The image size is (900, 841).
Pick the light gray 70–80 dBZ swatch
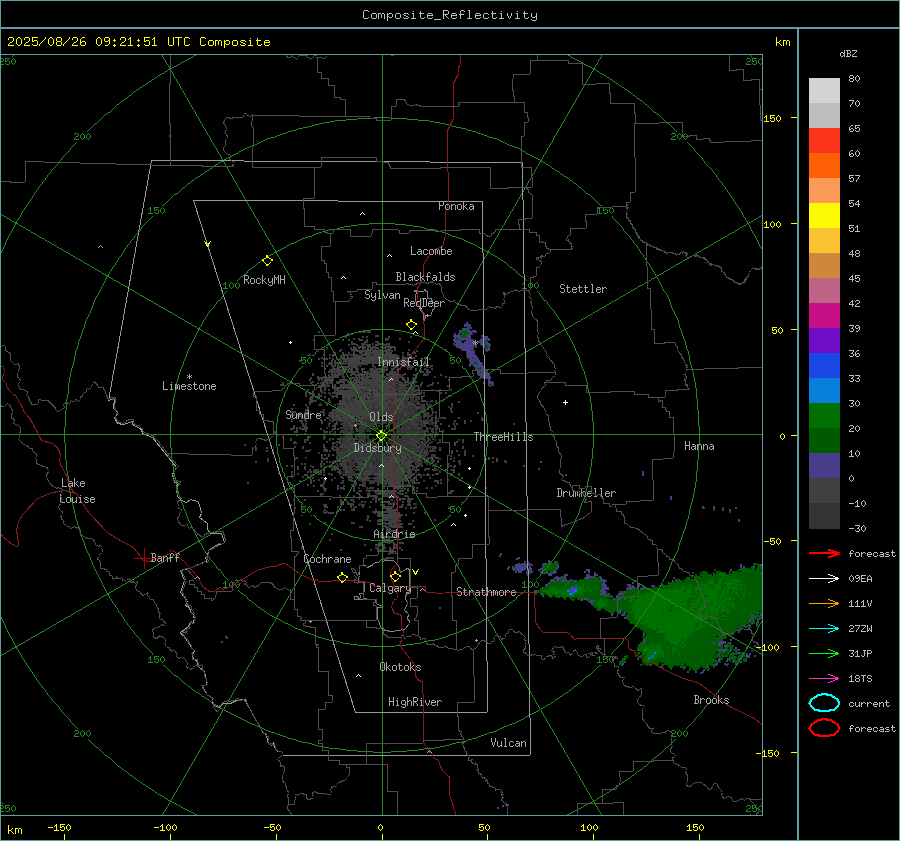pyautogui.click(x=824, y=91)
